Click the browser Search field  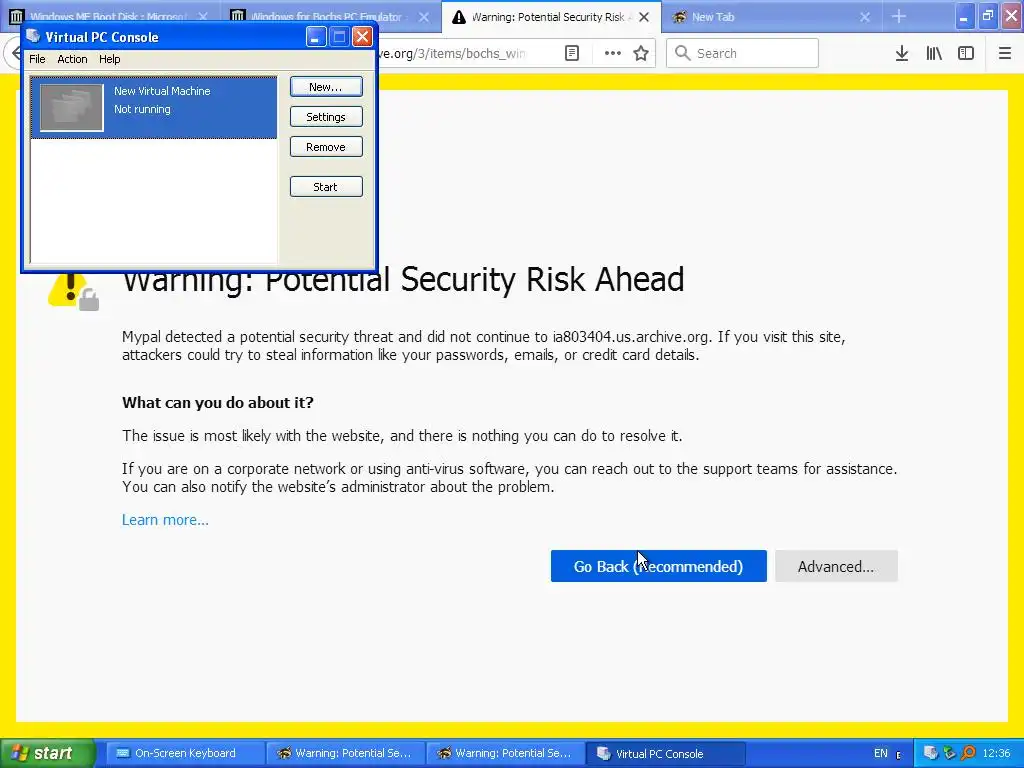coord(743,53)
